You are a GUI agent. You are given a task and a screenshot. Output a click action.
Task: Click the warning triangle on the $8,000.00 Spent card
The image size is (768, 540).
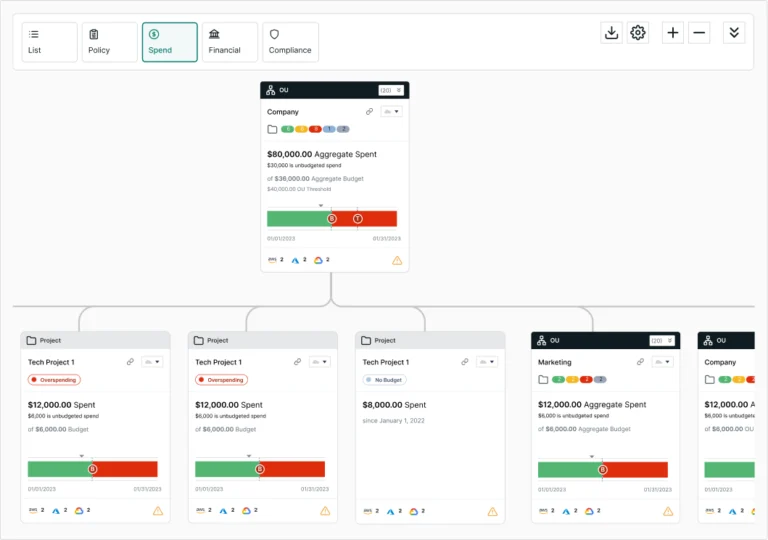point(493,512)
